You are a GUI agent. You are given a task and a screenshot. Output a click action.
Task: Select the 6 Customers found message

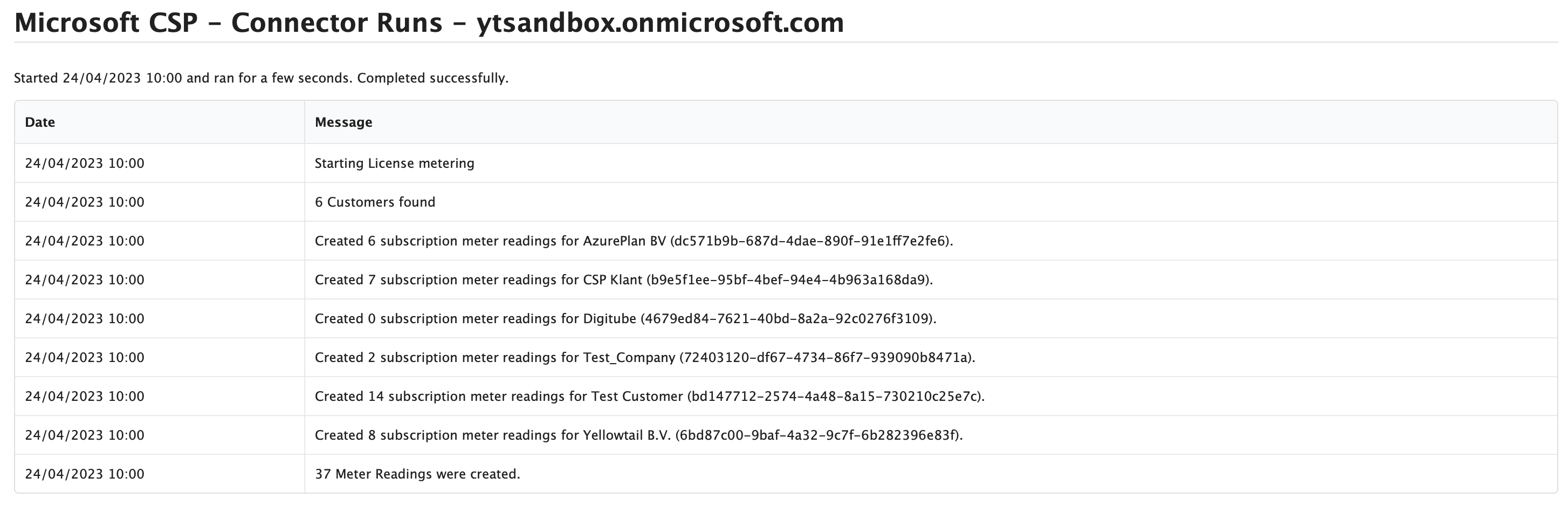coord(375,202)
